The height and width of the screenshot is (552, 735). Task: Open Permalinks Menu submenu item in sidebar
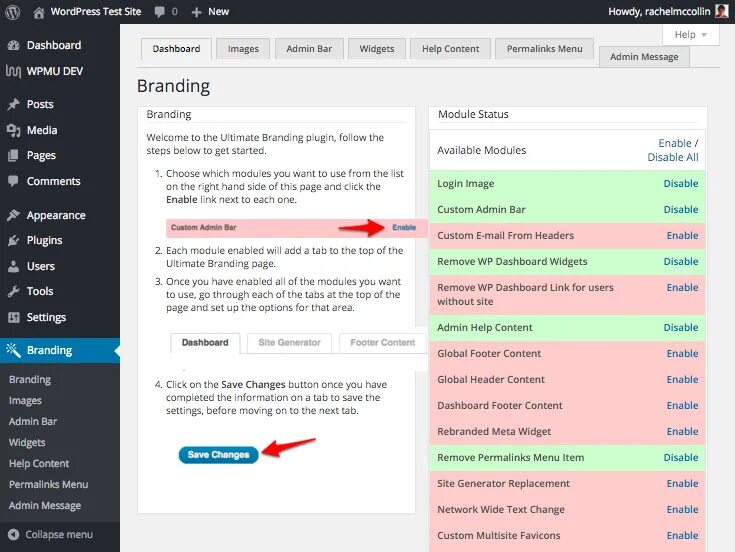point(48,485)
